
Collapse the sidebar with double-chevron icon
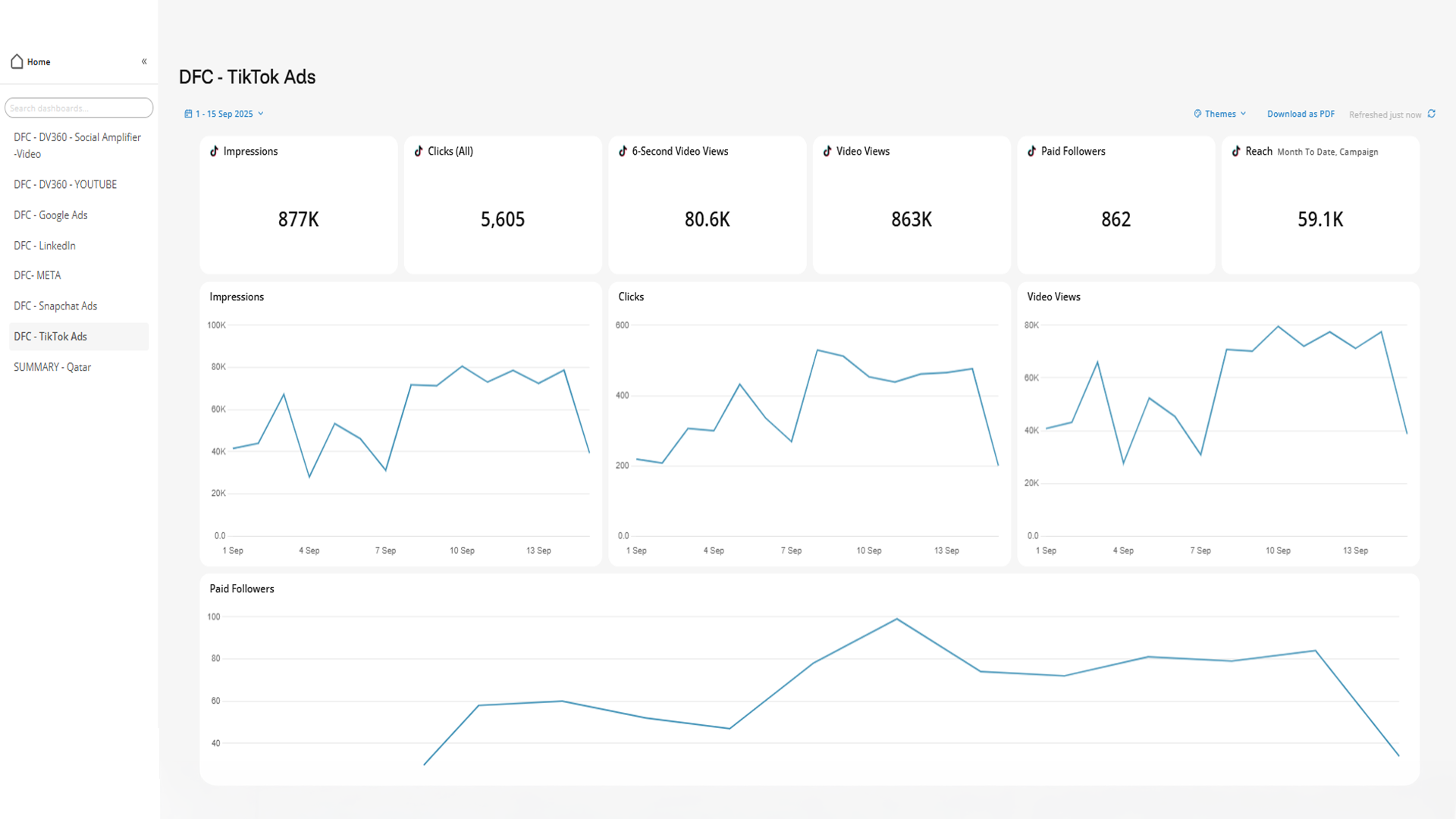tap(144, 61)
